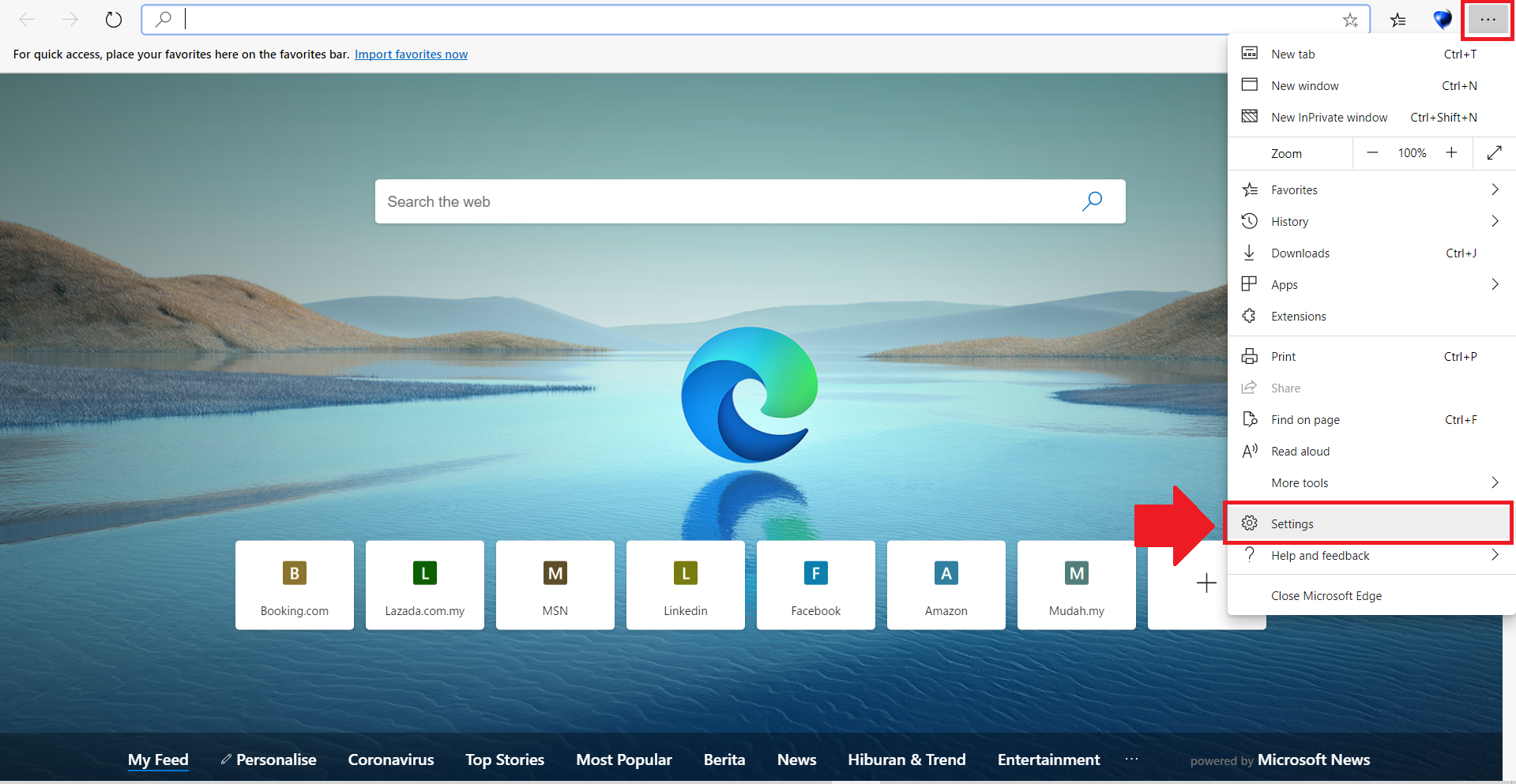Open the Mudah.my quick link tile
This screenshot has height=784, width=1516.
[x=1077, y=585]
